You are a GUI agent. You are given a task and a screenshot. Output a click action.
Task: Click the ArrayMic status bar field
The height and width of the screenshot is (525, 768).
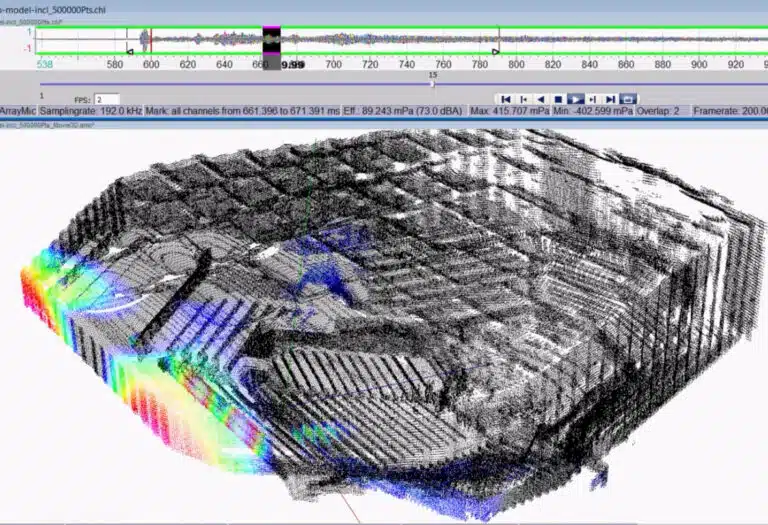point(17,113)
